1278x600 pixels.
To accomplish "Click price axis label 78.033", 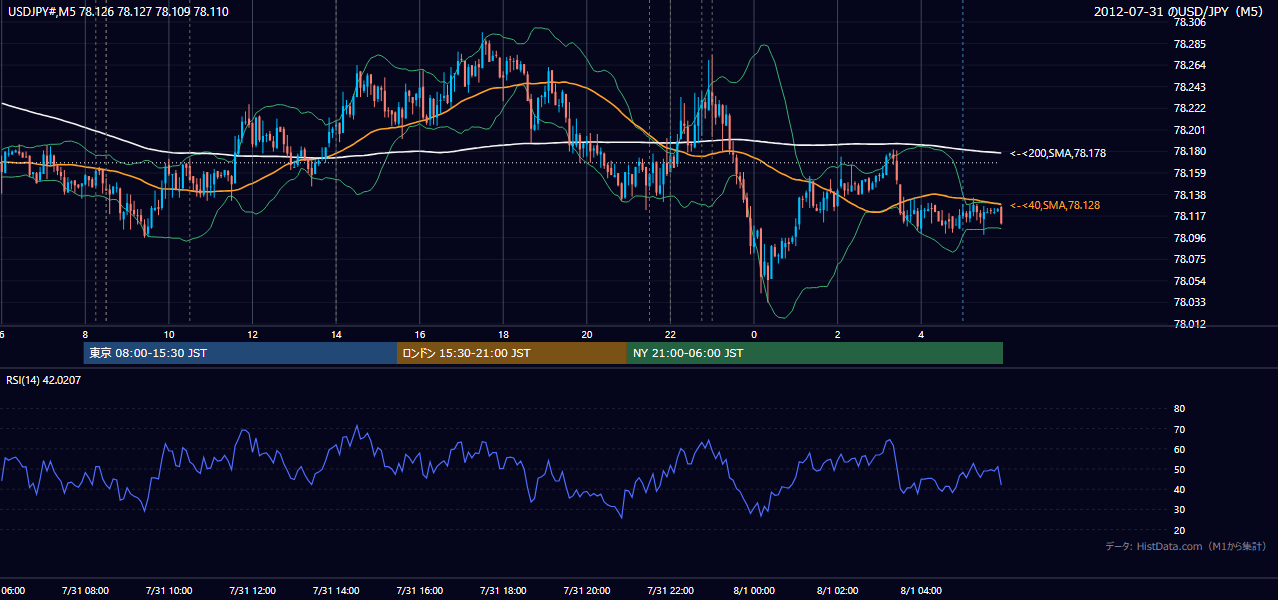I will 1190,302.
